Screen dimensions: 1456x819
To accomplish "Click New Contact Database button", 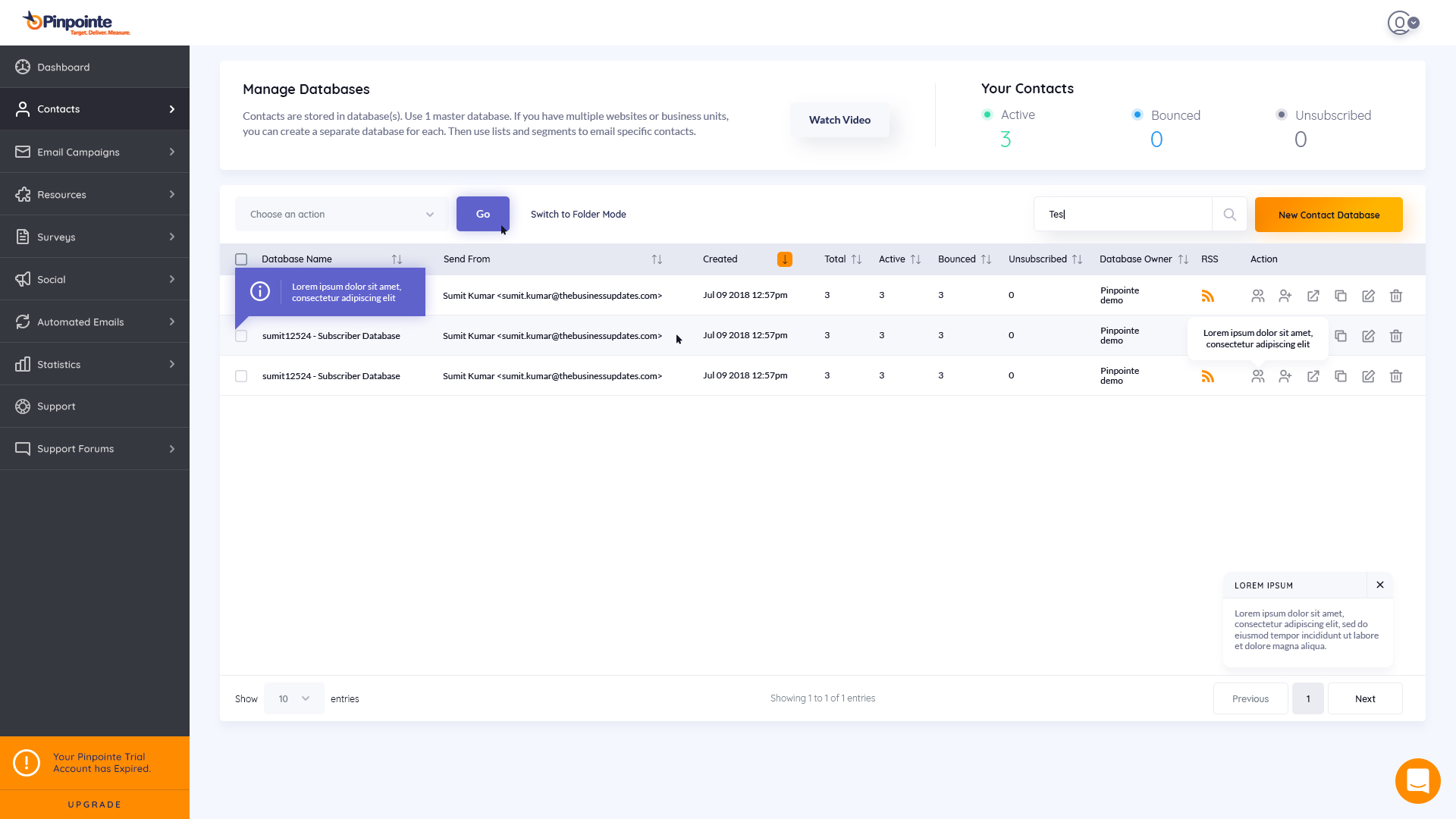I will coord(1329,215).
